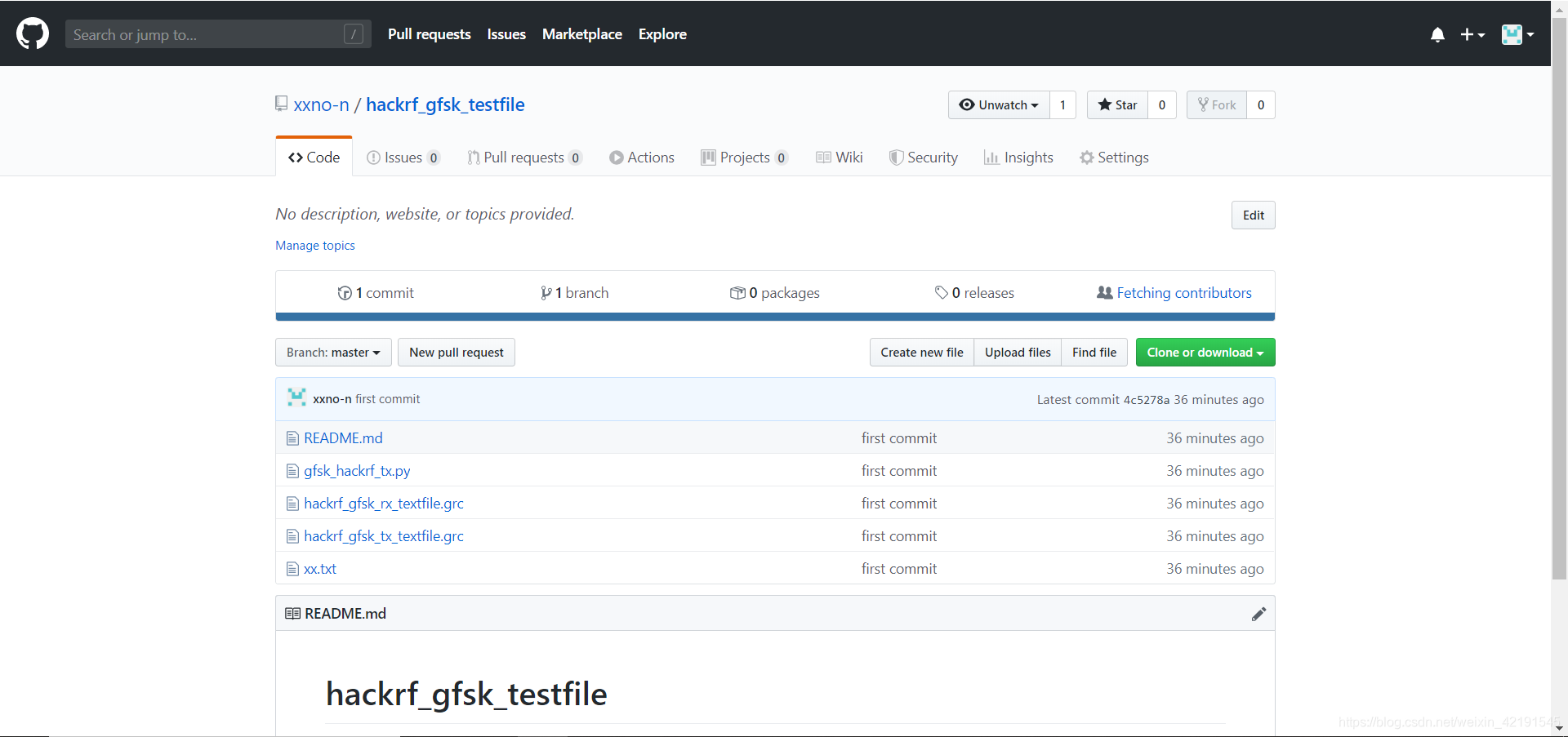Click first commit message in gfsk_hackrf_tx.py row
The image size is (1568, 737).
[x=899, y=471]
